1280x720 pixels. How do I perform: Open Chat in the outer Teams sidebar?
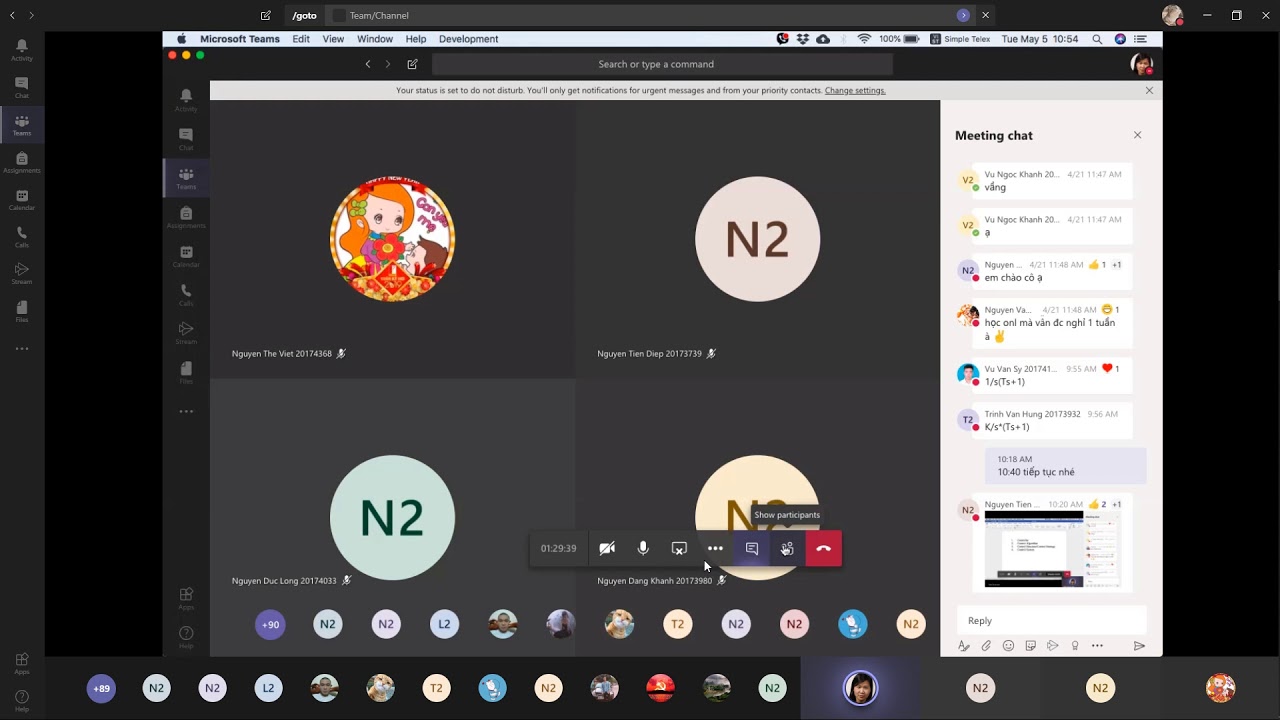click(22, 88)
